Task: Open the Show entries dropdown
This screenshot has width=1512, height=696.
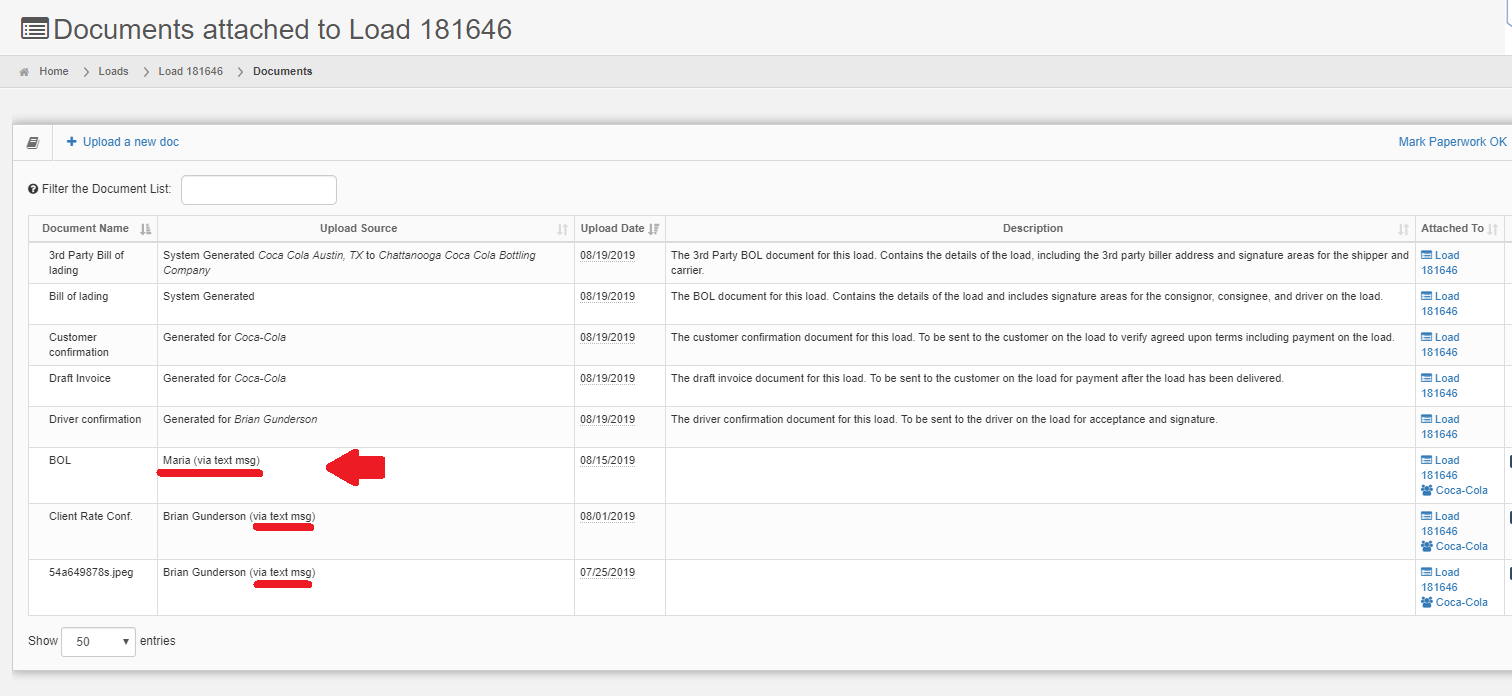Action: point(98,641)
